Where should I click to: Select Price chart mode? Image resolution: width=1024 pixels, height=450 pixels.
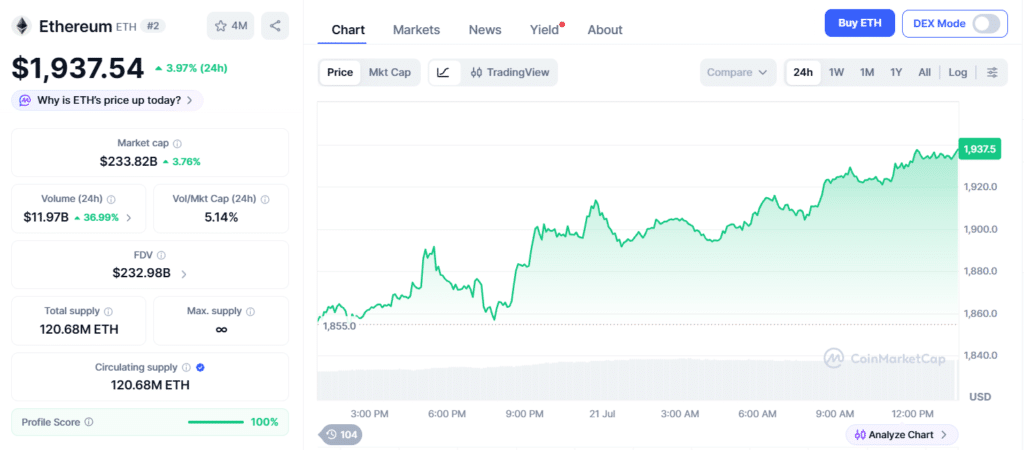click(x=340, y=72)
